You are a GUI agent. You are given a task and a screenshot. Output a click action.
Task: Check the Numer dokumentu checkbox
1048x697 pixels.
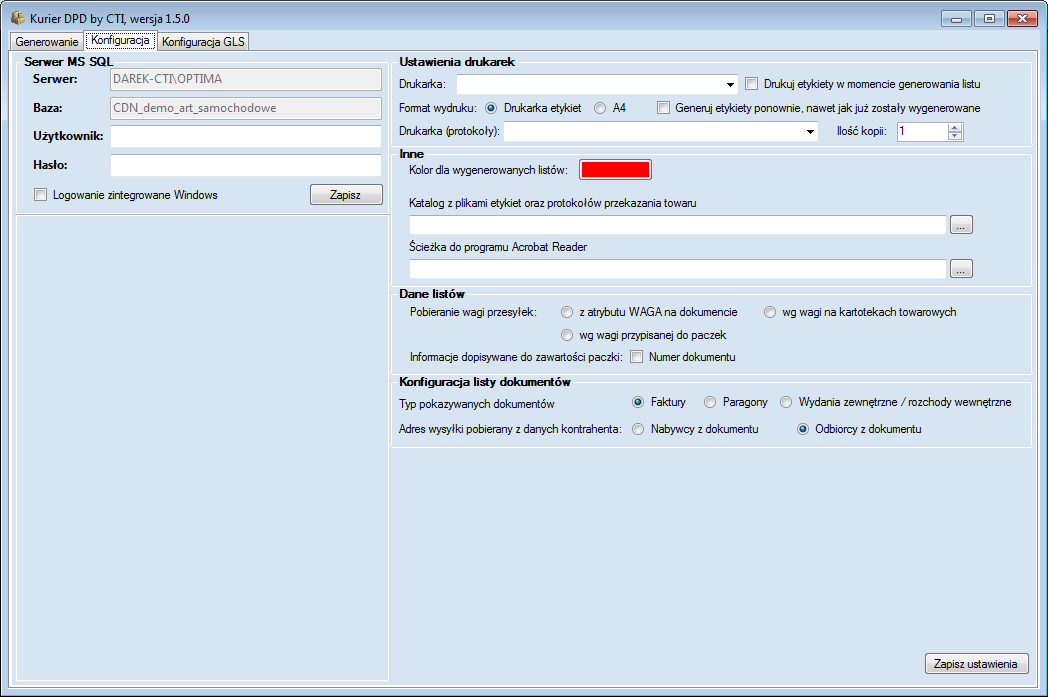637,357
